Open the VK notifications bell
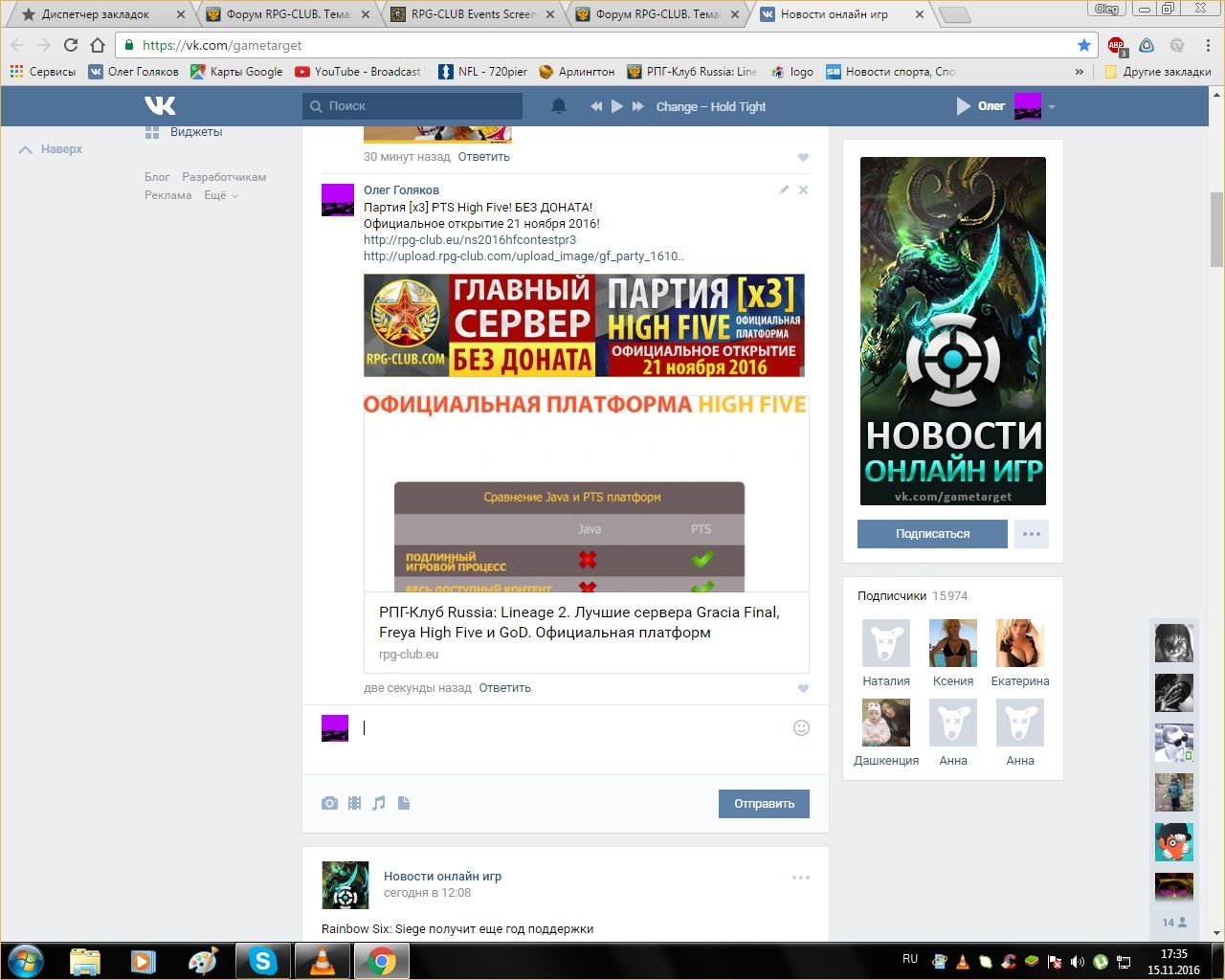Image resolution: width=1225 pixels, height=980 pixels. pos(559,106)
